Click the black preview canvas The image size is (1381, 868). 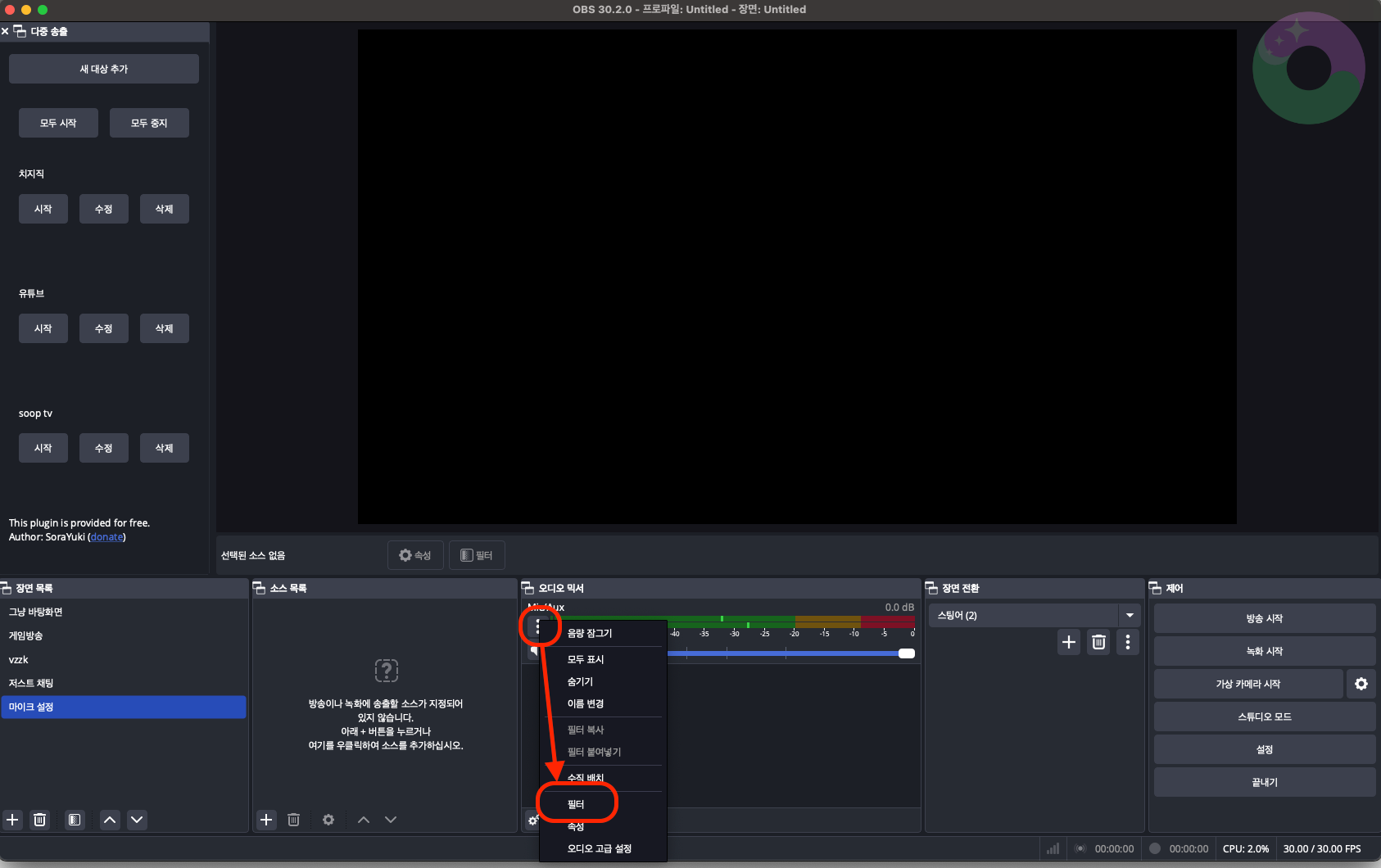797,277
